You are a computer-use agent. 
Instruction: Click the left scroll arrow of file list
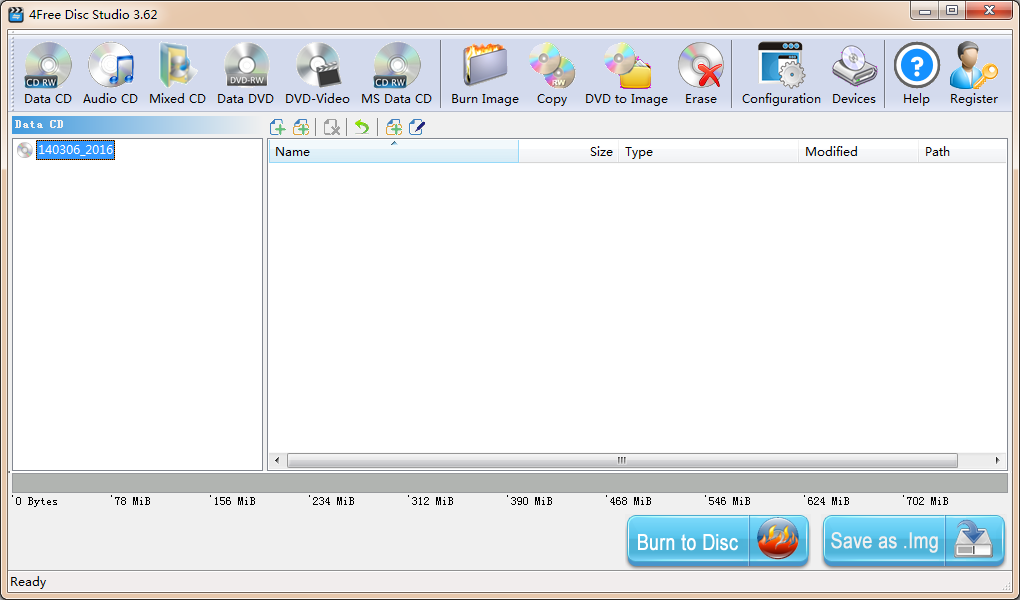click(x=277, y=460)
